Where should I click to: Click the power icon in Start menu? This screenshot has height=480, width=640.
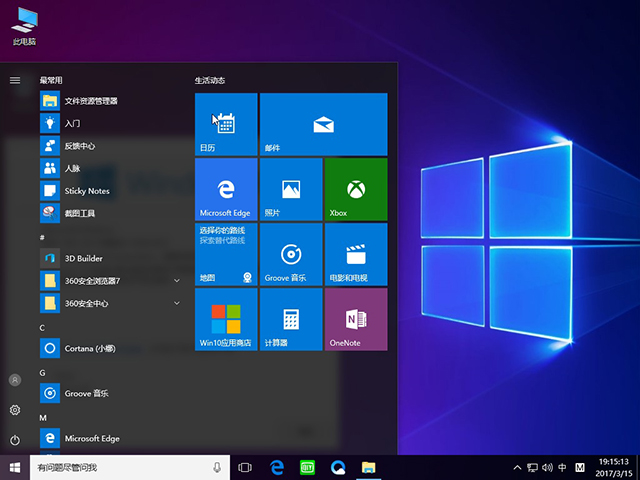point(15,440)
